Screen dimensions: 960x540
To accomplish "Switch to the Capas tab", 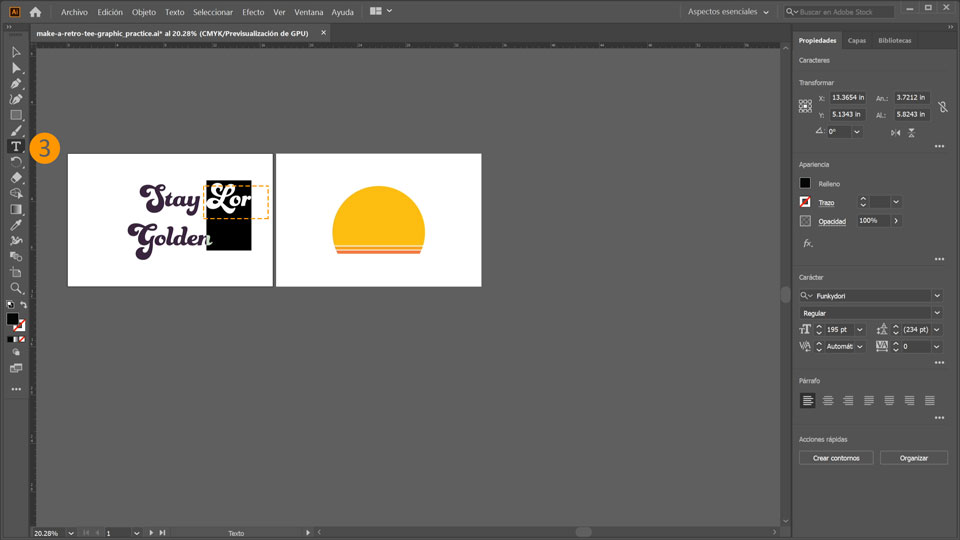I will click(x=857, y=40).
